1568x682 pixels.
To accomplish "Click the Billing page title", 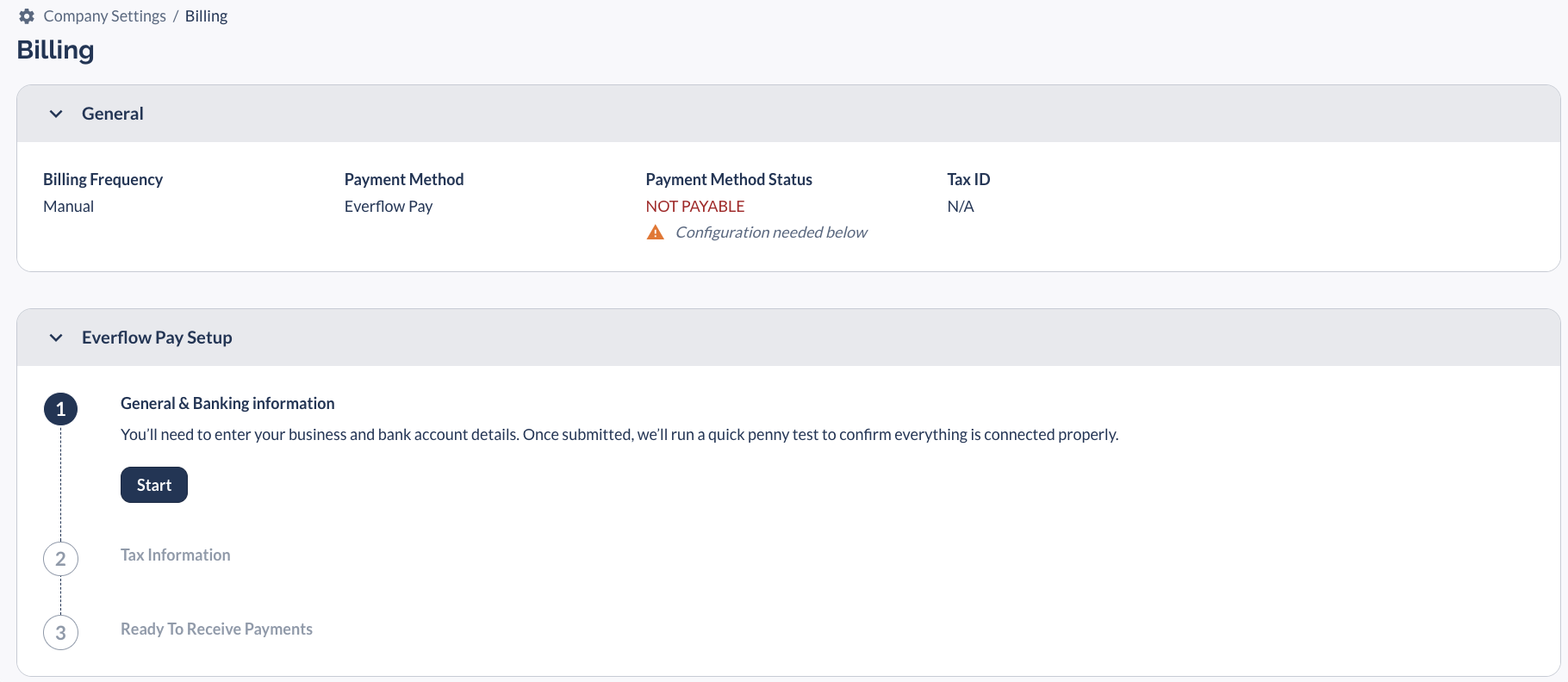I will tap(55, 50).
